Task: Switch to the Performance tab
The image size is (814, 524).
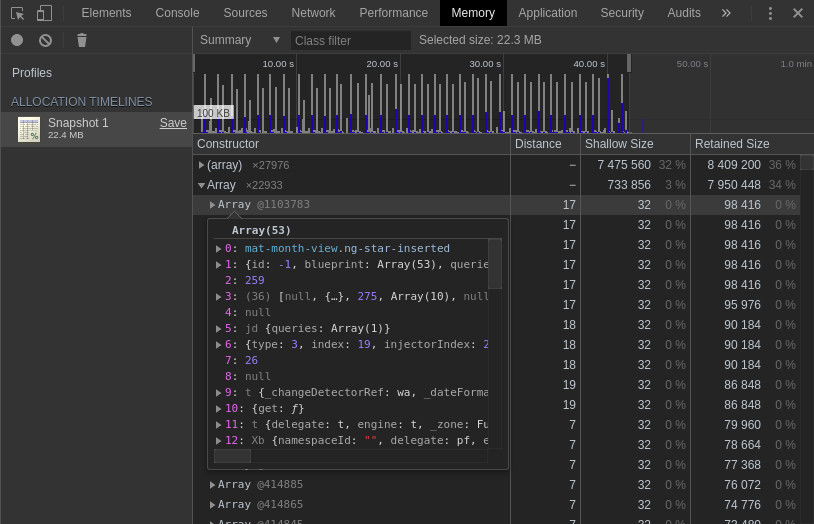Action: point(393,13)
